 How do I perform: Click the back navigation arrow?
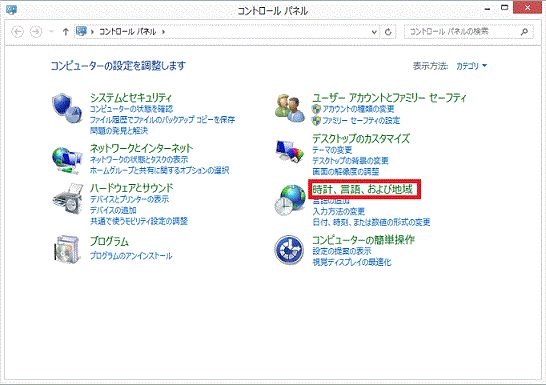click(x=17, y=32)
